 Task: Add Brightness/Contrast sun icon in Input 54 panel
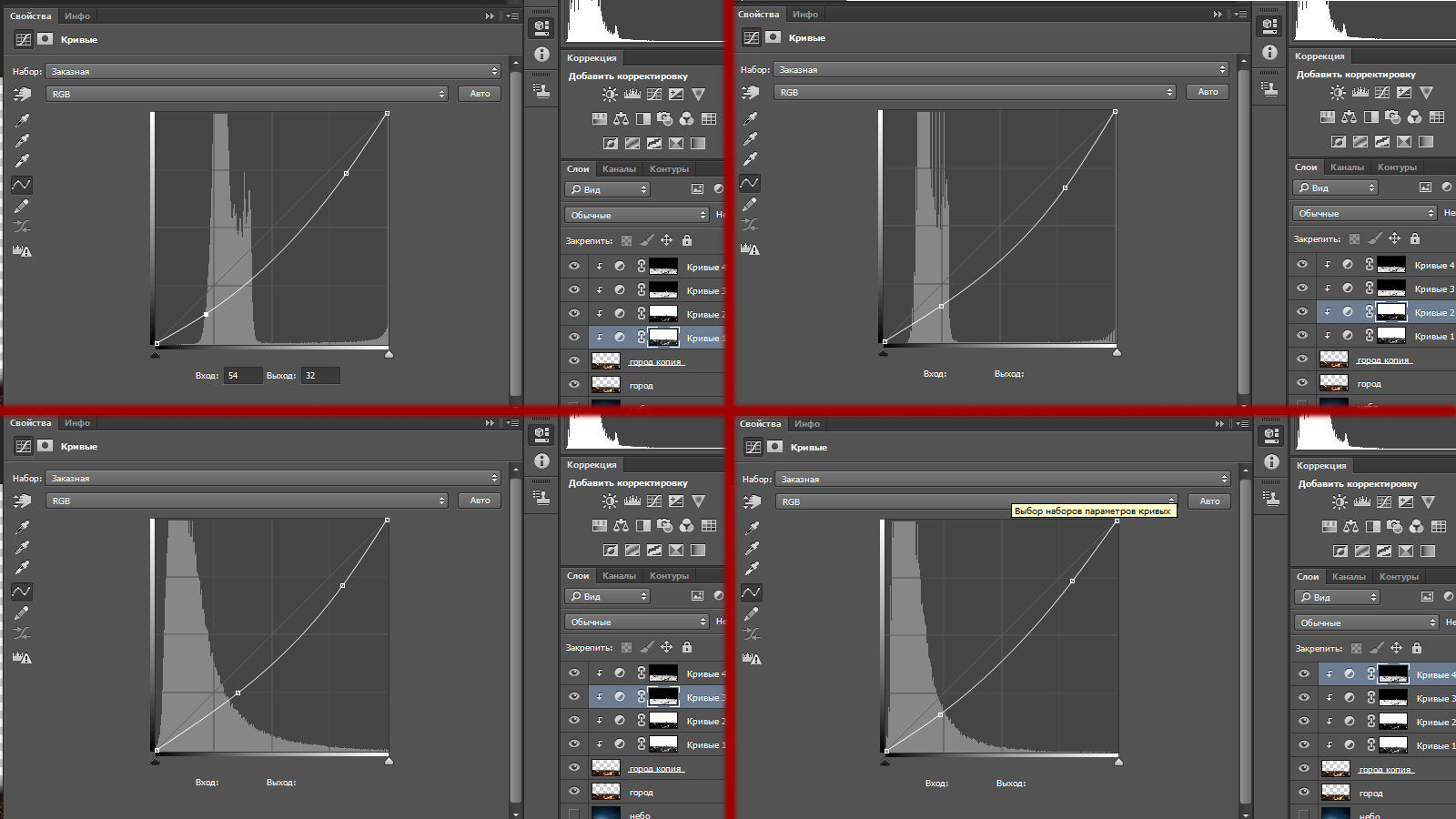click(x=610, y=94)
